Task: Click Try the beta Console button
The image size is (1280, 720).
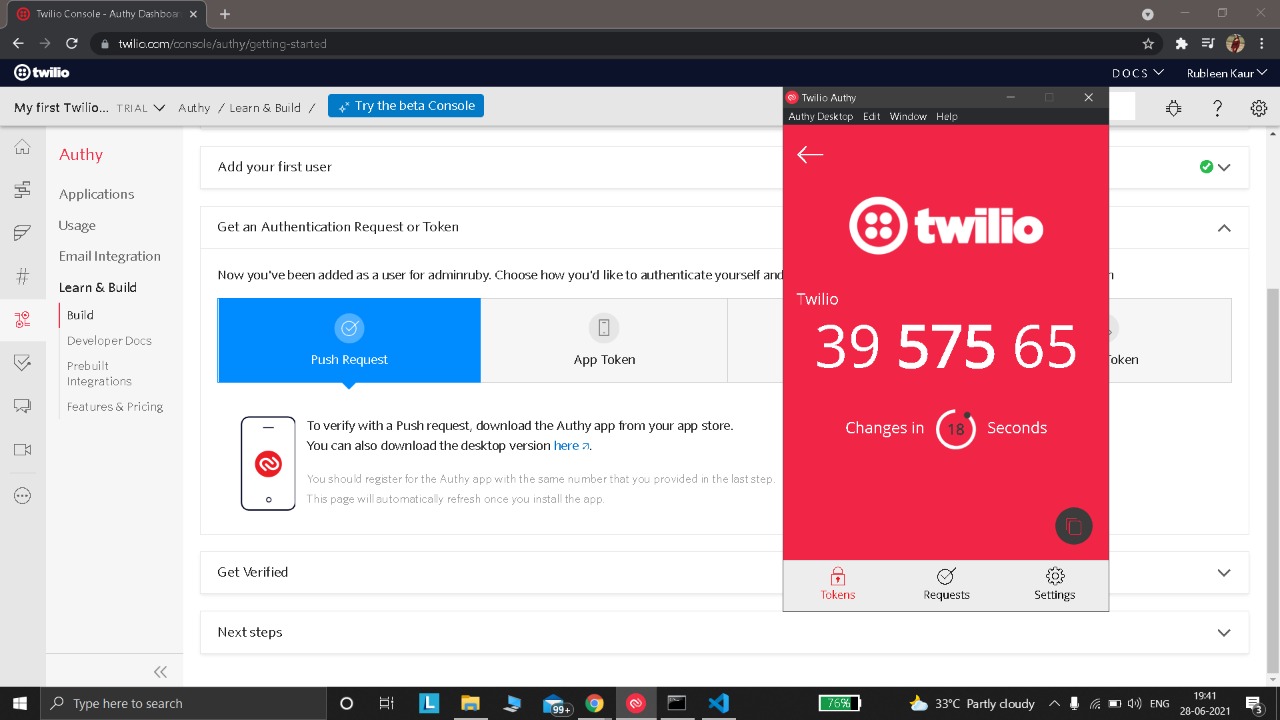Action: 406,106
